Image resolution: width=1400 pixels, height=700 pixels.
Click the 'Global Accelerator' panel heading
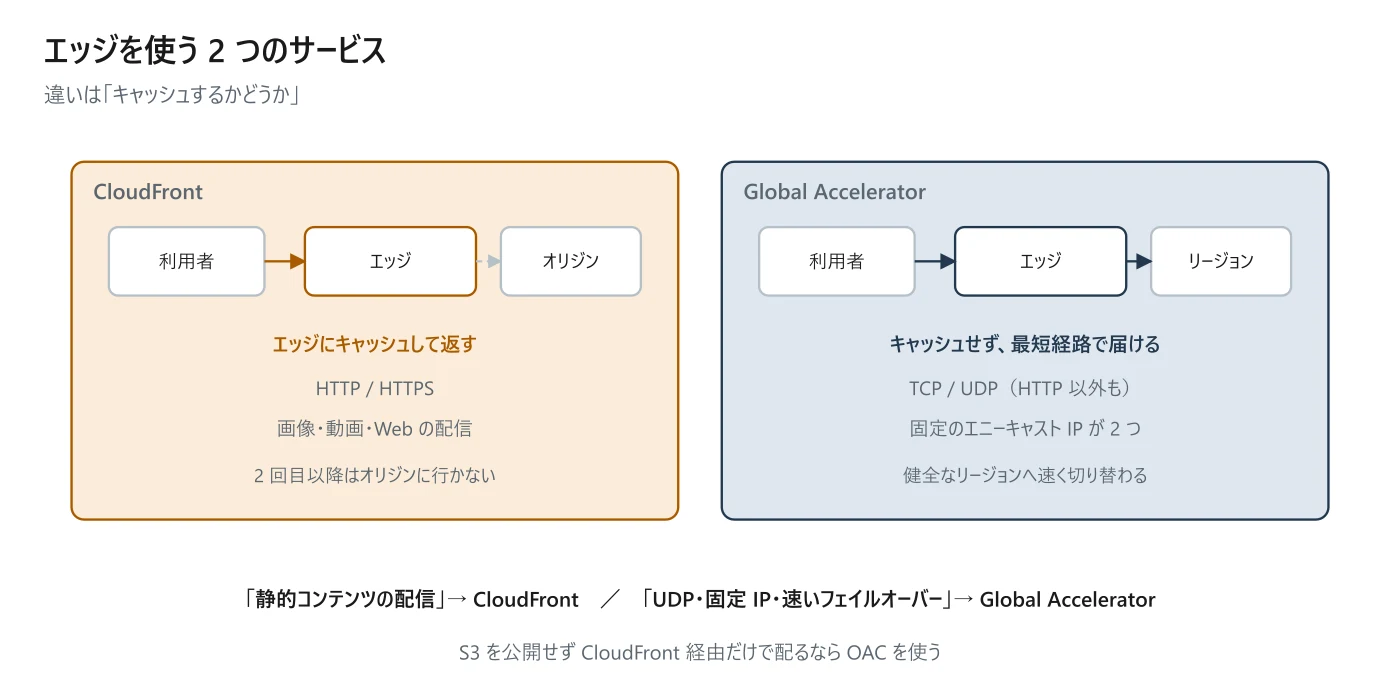point(834,192)
